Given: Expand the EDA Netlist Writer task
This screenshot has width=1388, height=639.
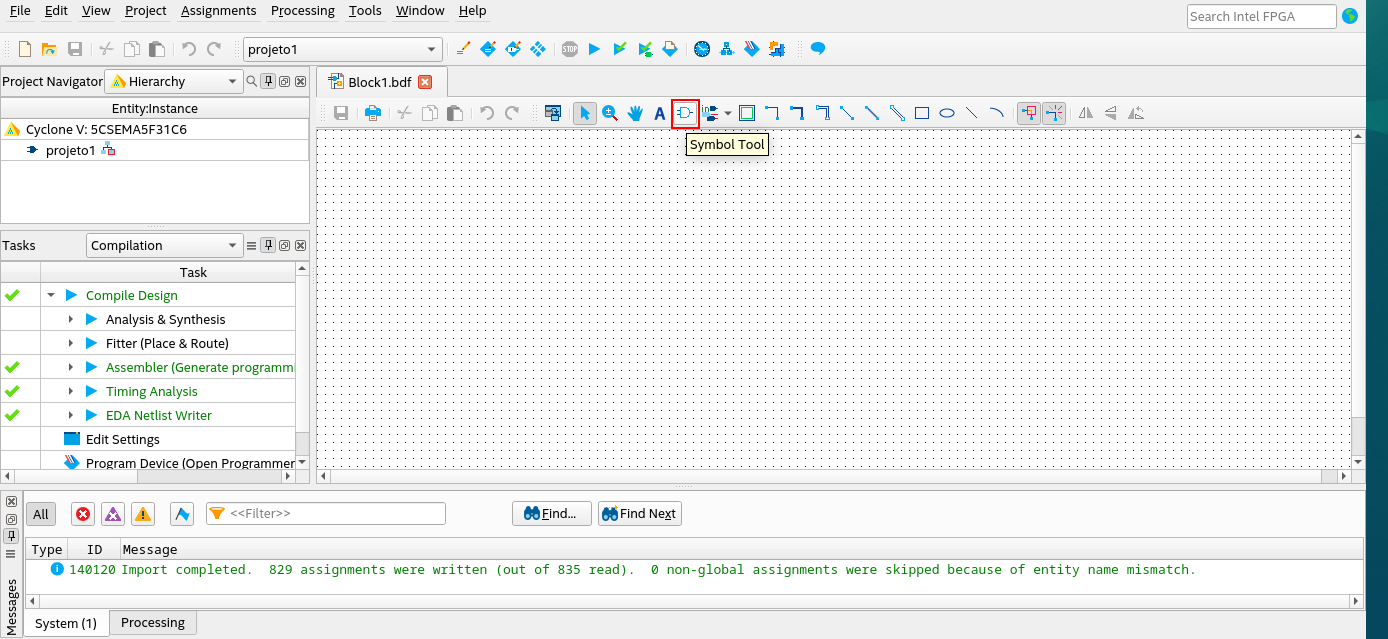Looking at the screenshot, I should (70, 415).
